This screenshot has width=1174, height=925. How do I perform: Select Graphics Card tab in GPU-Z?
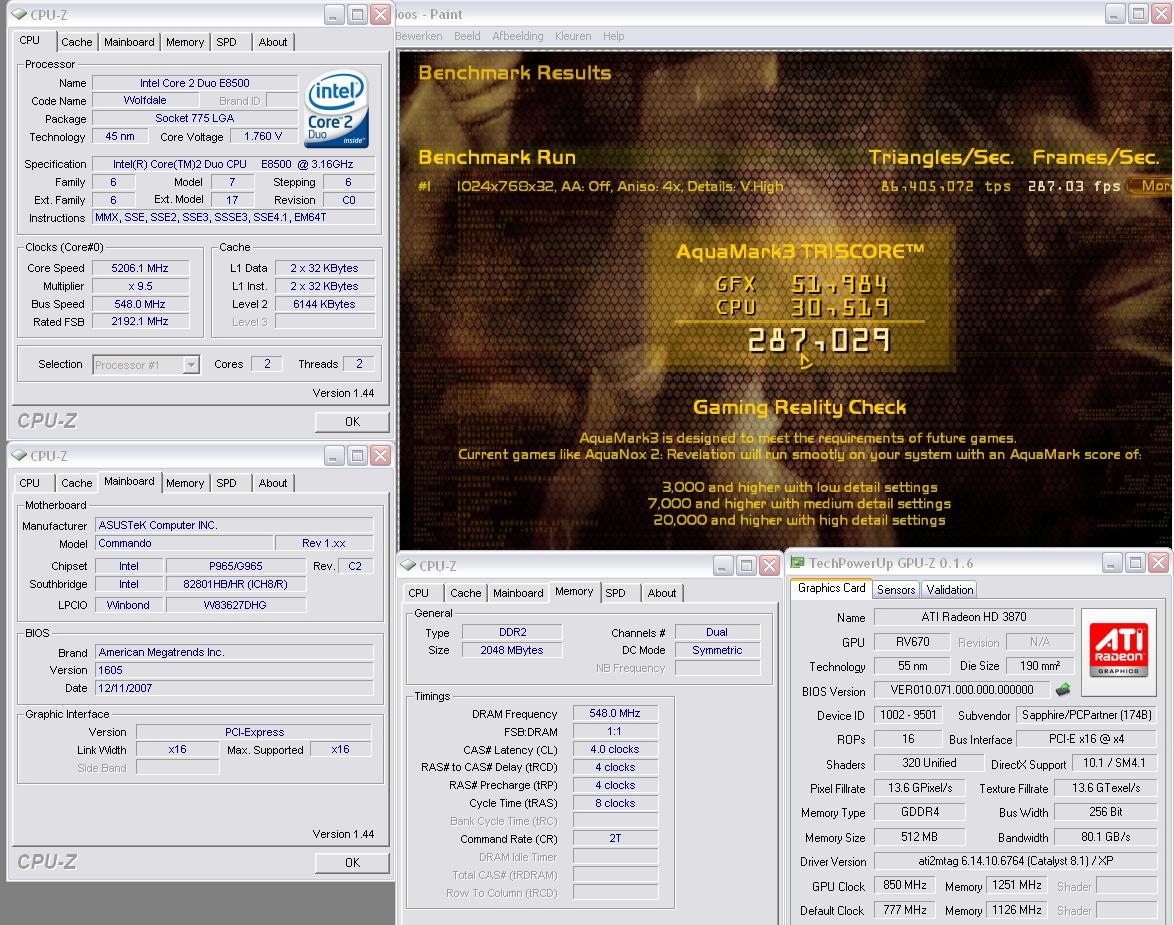click(x=831, y=588)
